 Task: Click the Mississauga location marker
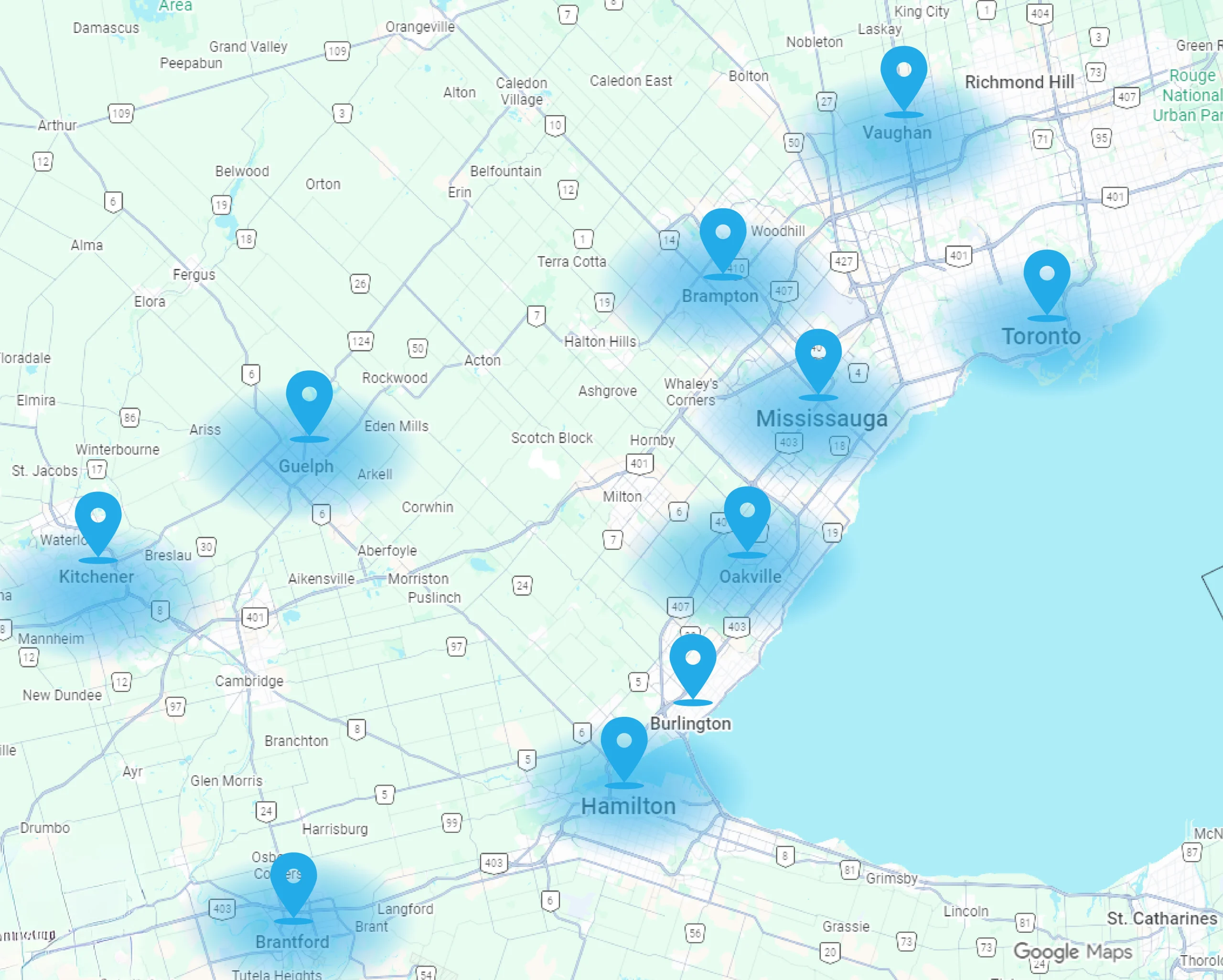817,359
